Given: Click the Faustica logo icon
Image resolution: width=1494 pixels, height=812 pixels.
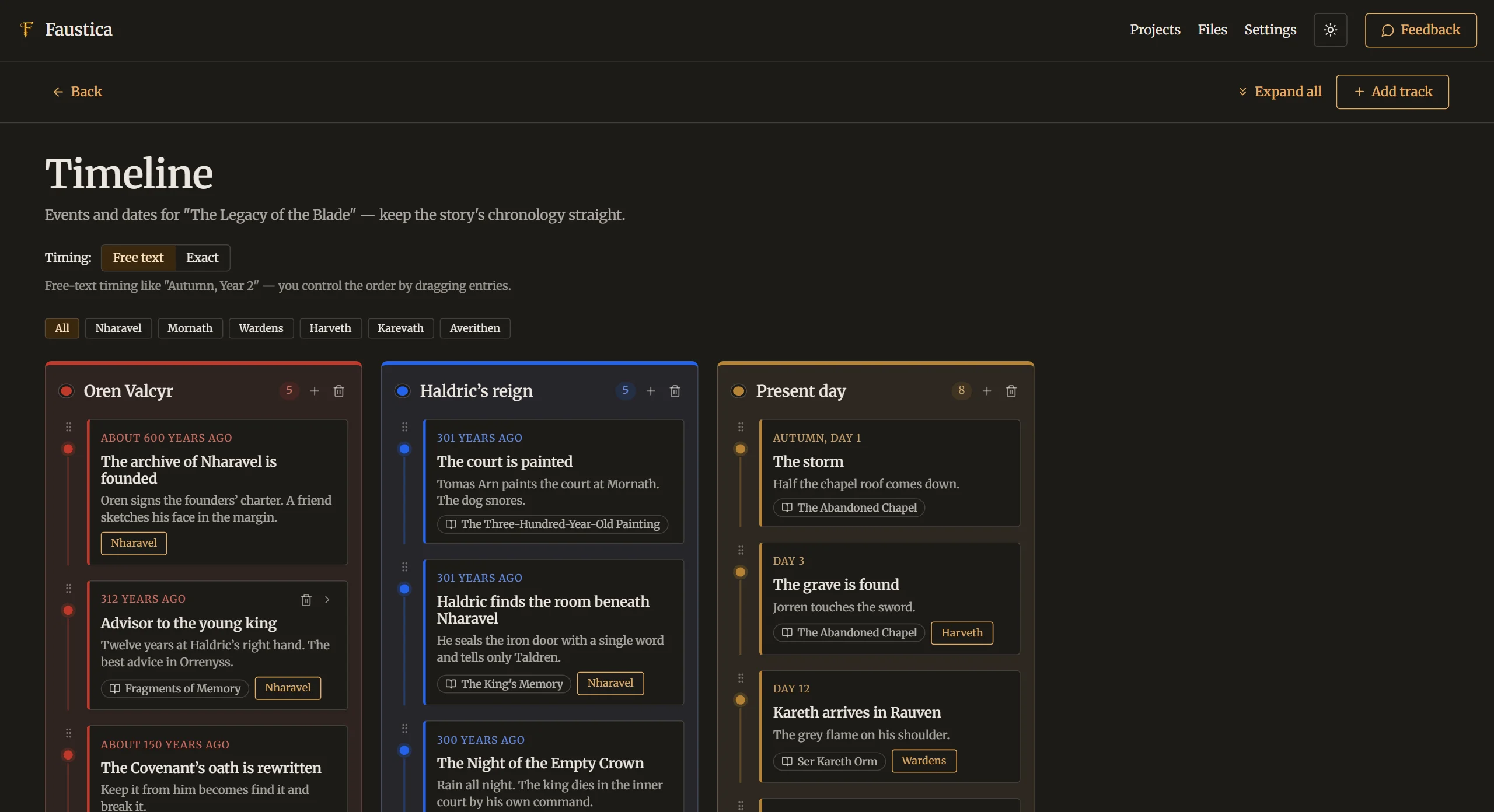Looking at the screenshot, I should coord(26,29).
